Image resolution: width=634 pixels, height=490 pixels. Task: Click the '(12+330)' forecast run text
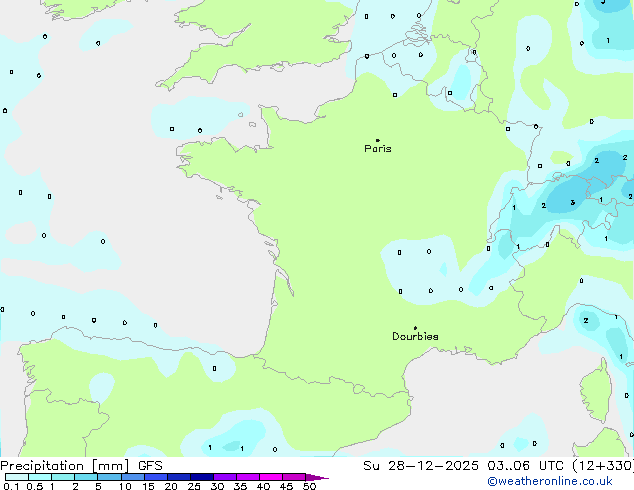click(603, 466)
